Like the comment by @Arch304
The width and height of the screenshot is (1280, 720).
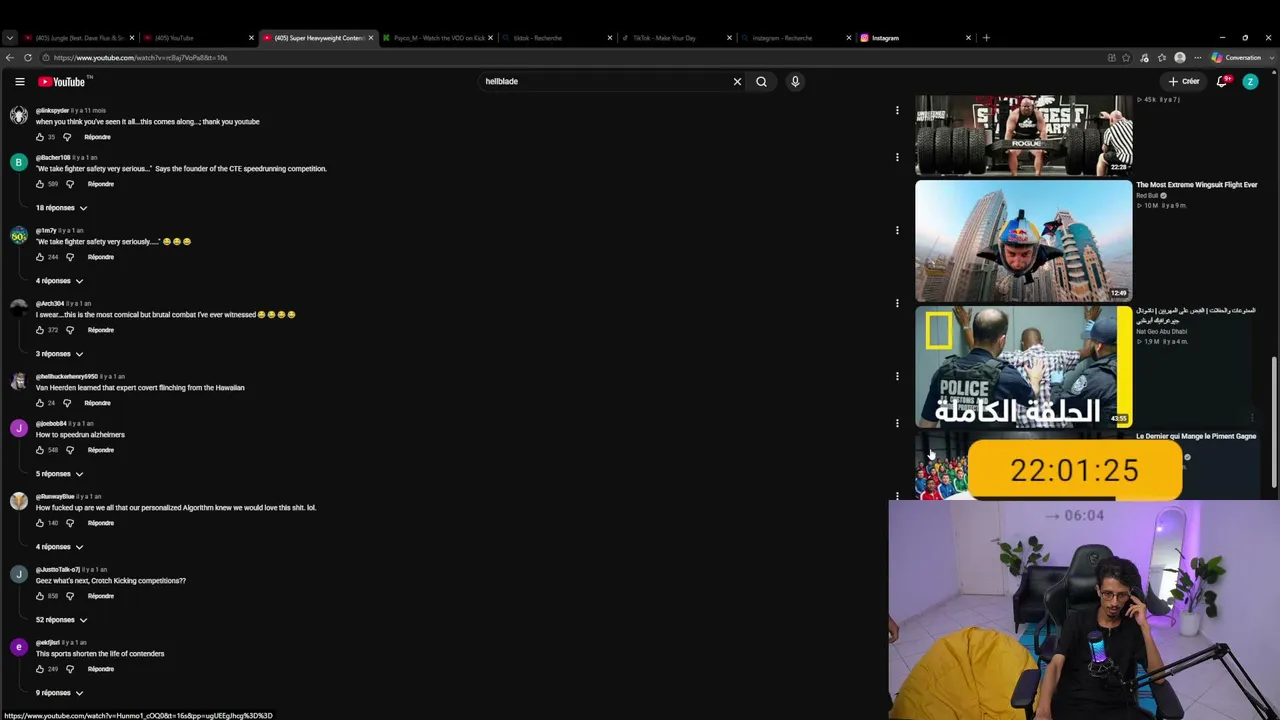pos(40,330)
